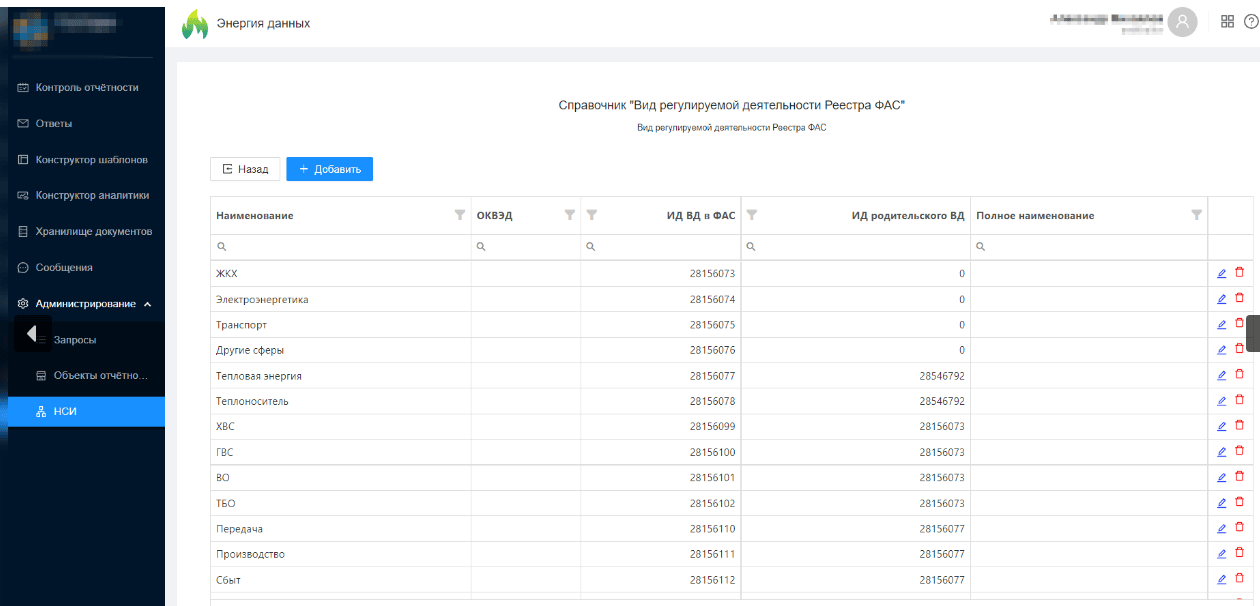Image resolution: width=1260 pixels, height=606 pixels.
Task: Click the edit pencil icon for ЖКХ row
Action: [1221, 273]
